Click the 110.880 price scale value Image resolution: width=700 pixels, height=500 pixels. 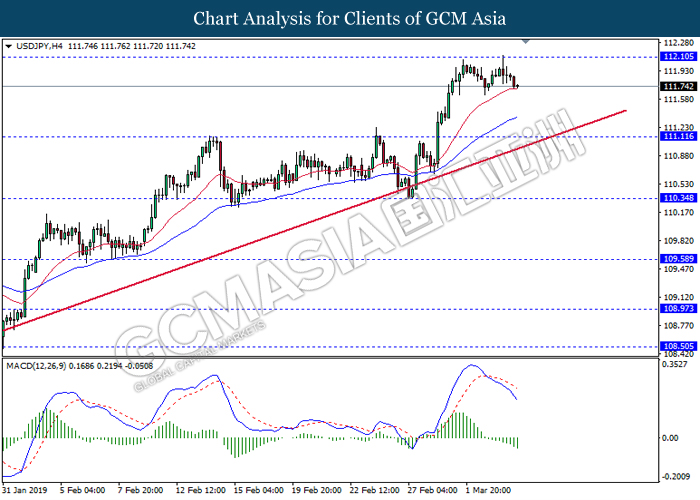(679, 156)
